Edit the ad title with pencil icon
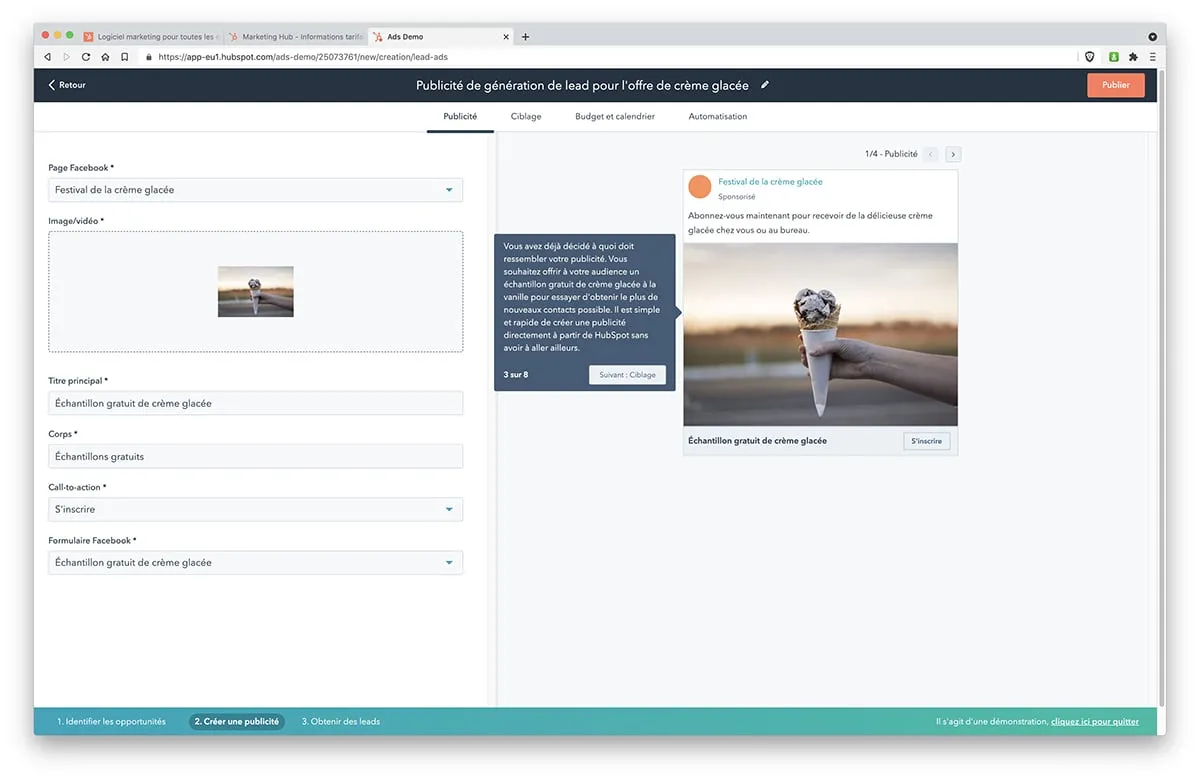Viewport: 1200px width, 780px height. pyautogui.click(x=765, y=85)
